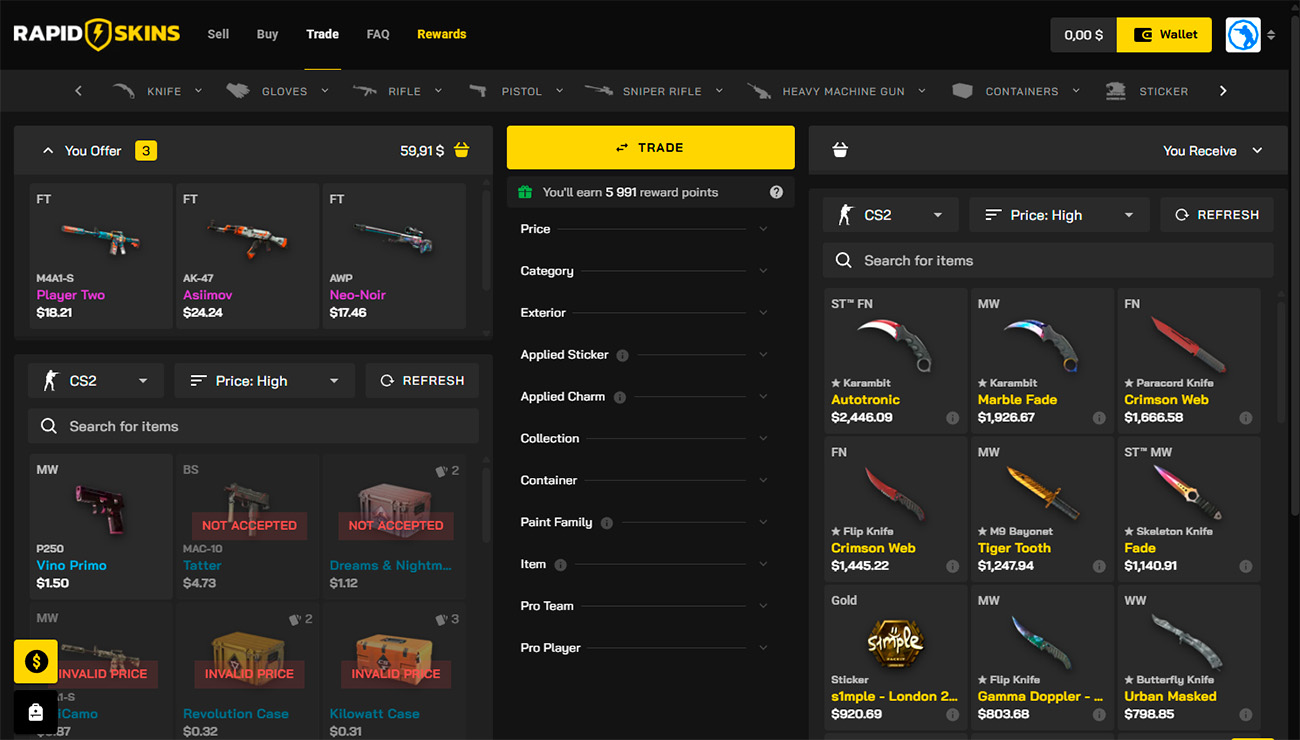Select the Sticker category
The image size is (1300, 740).
click(1148, 91)
